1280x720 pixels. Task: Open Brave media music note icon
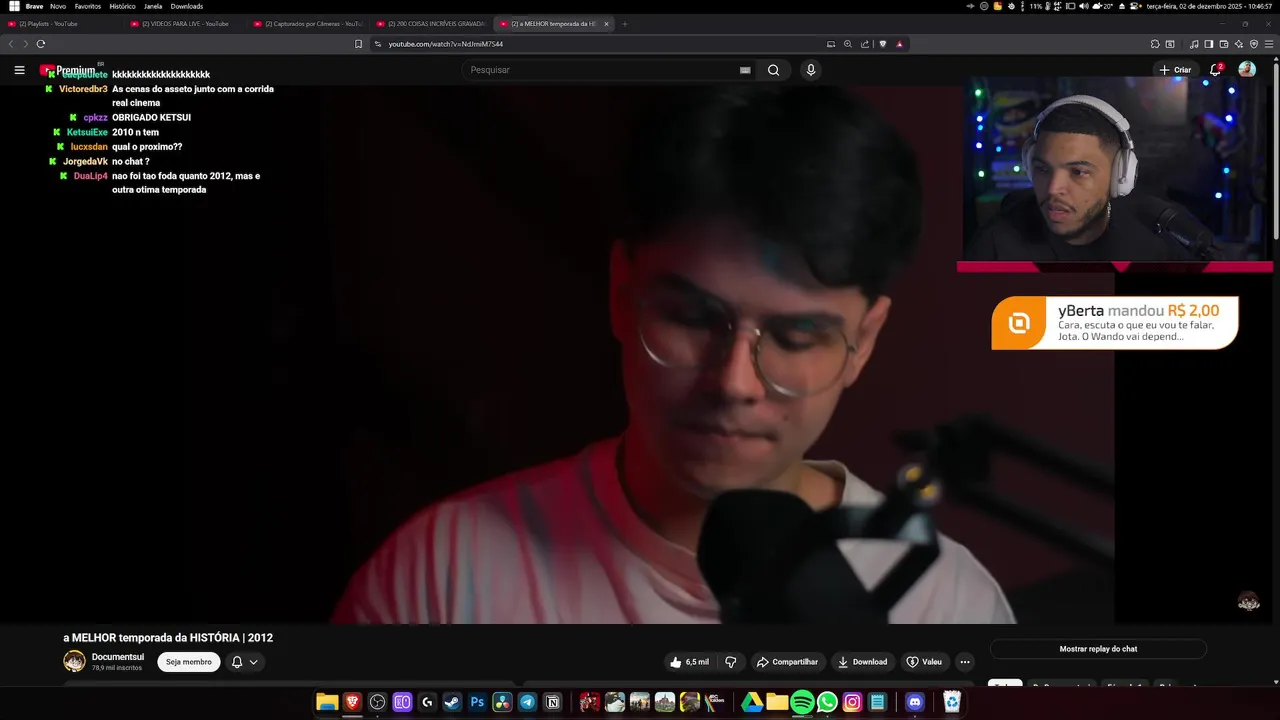click(1194, 44)
